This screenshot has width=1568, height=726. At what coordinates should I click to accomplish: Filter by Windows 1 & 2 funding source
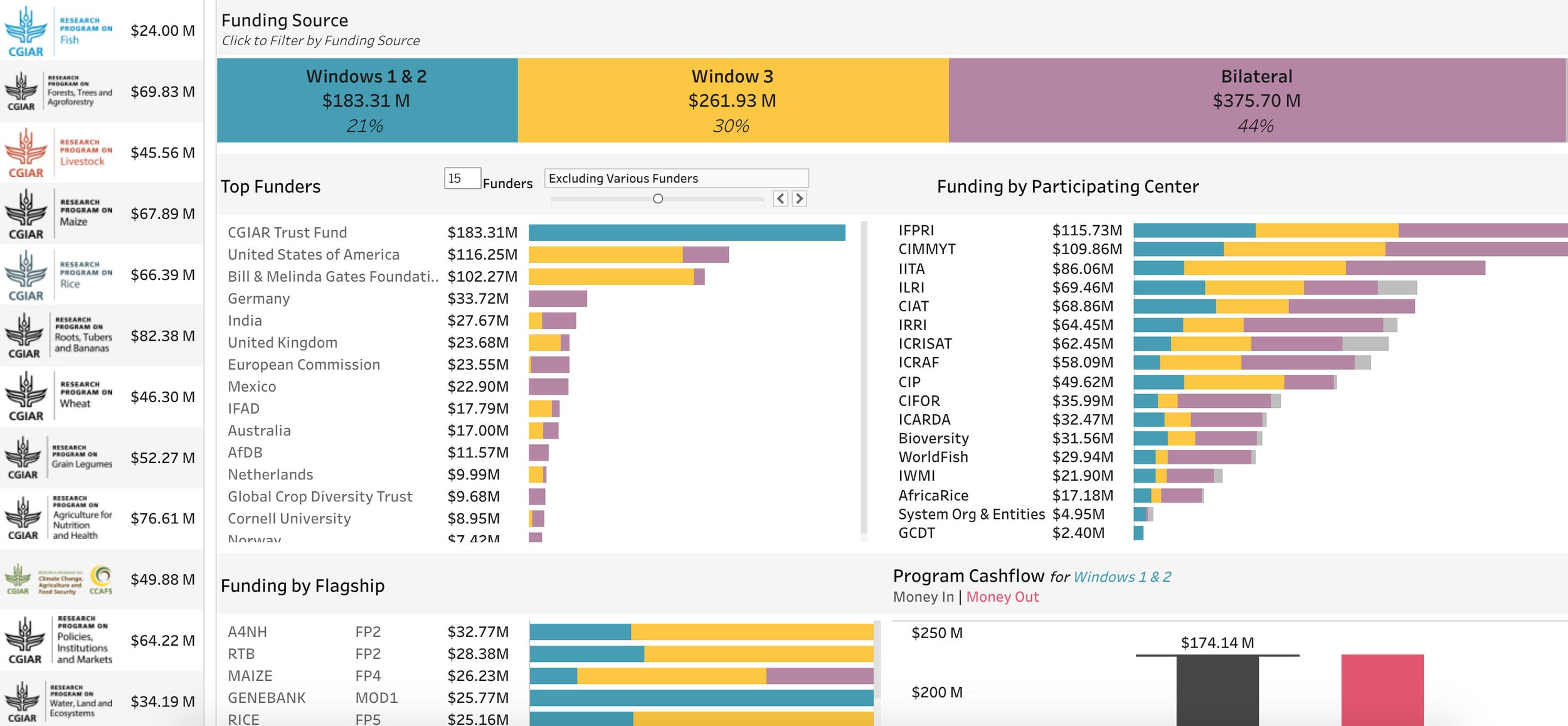367,100
